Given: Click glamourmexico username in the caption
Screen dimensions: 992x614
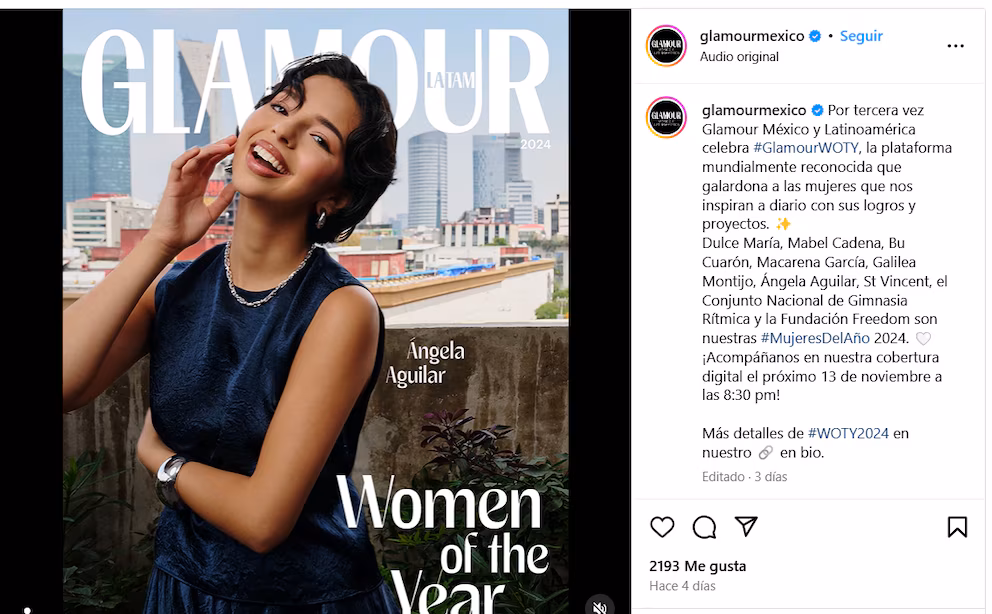Looking at the screenshot, I should [x=753, y=110].
